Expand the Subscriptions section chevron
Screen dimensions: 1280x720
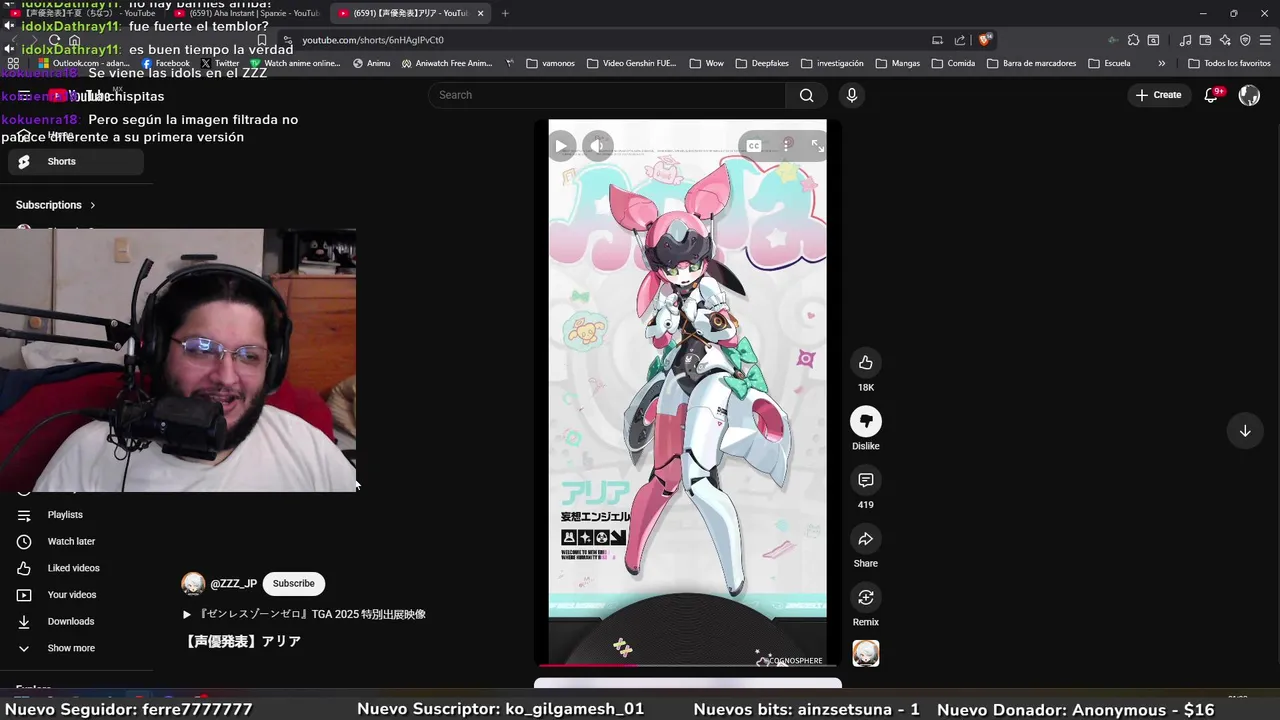tap(92, 205)
